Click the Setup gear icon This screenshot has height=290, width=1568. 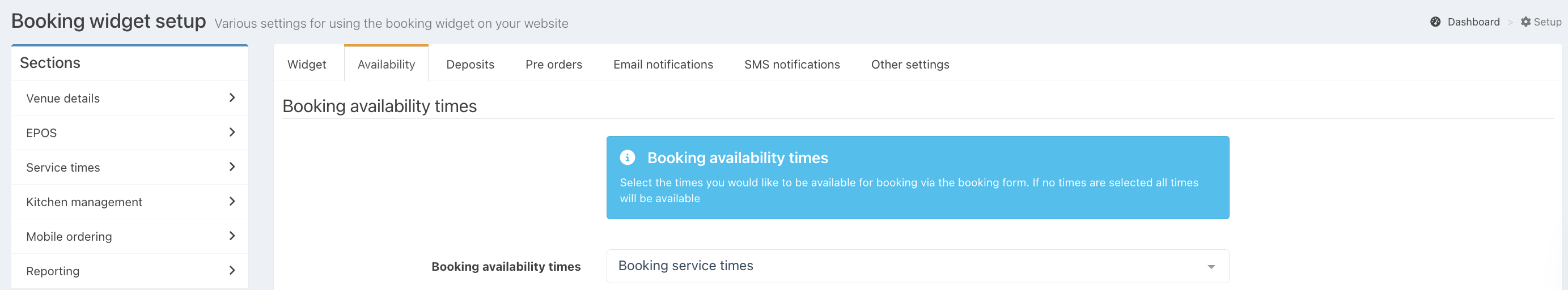[1525, 22]
